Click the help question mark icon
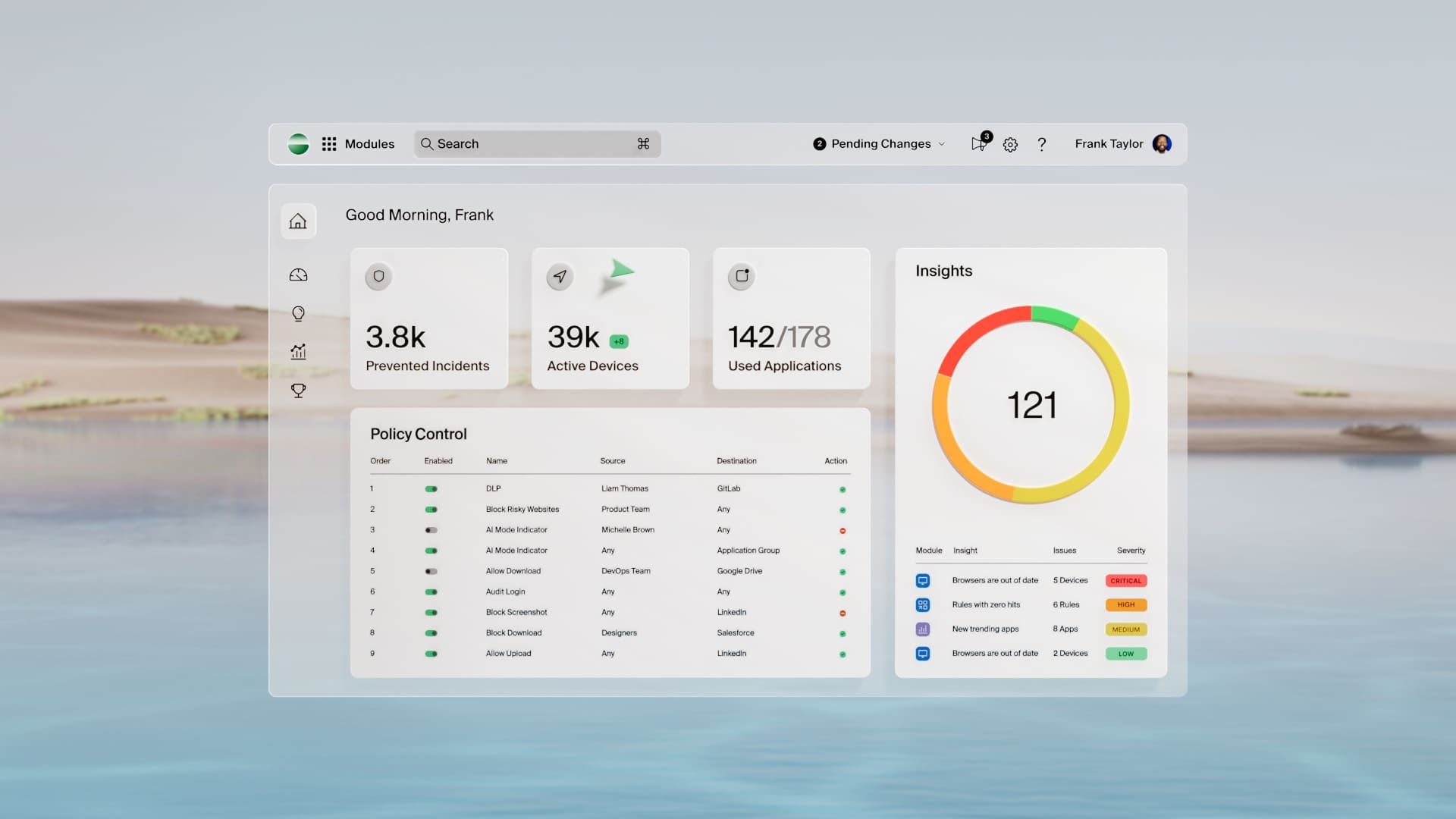This screenshot has height=819, width=1456. (x=1042, y=144)
